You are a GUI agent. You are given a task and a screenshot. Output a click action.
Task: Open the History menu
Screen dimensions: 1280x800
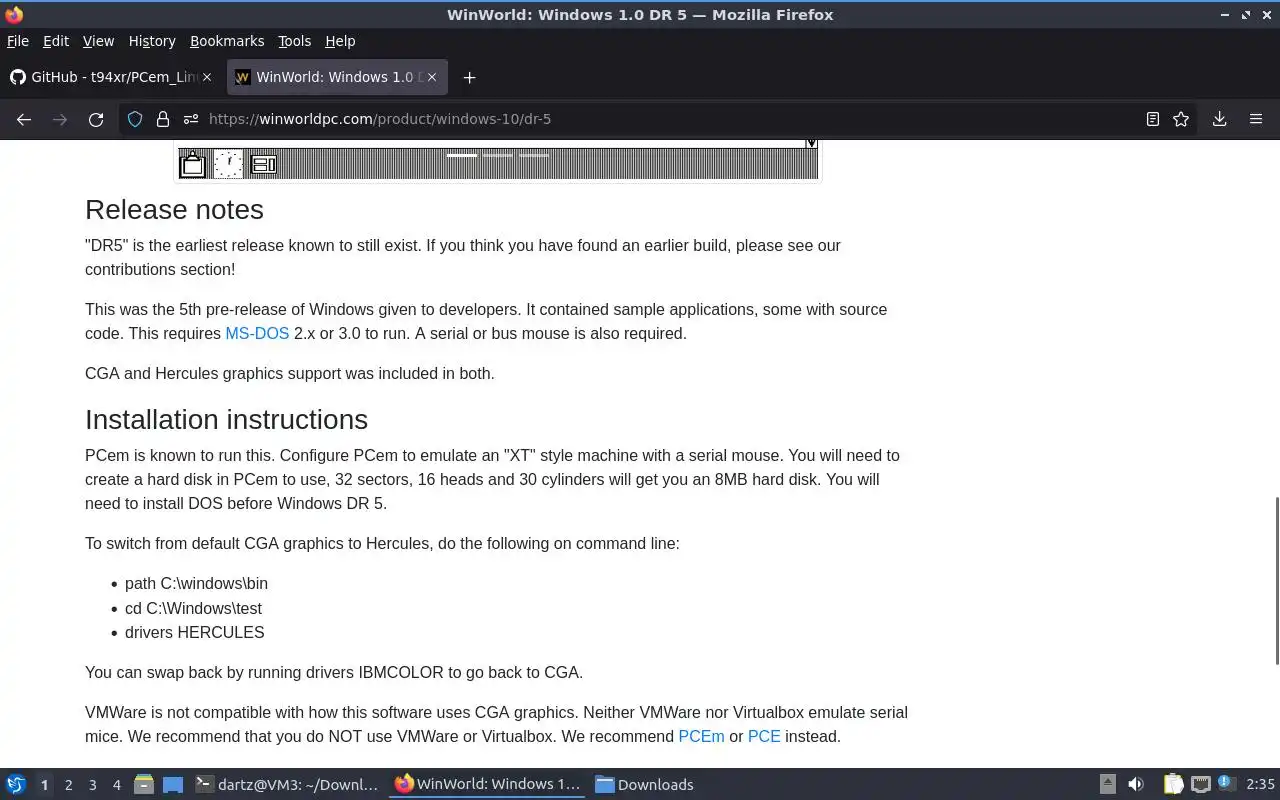[x=152, y=41]
